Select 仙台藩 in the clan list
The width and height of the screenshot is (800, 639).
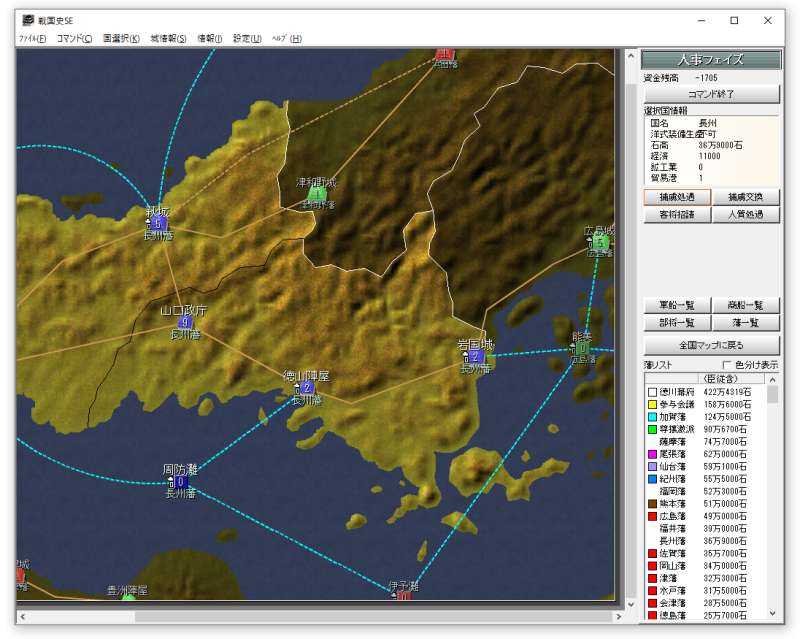click(x=705, y=466)
